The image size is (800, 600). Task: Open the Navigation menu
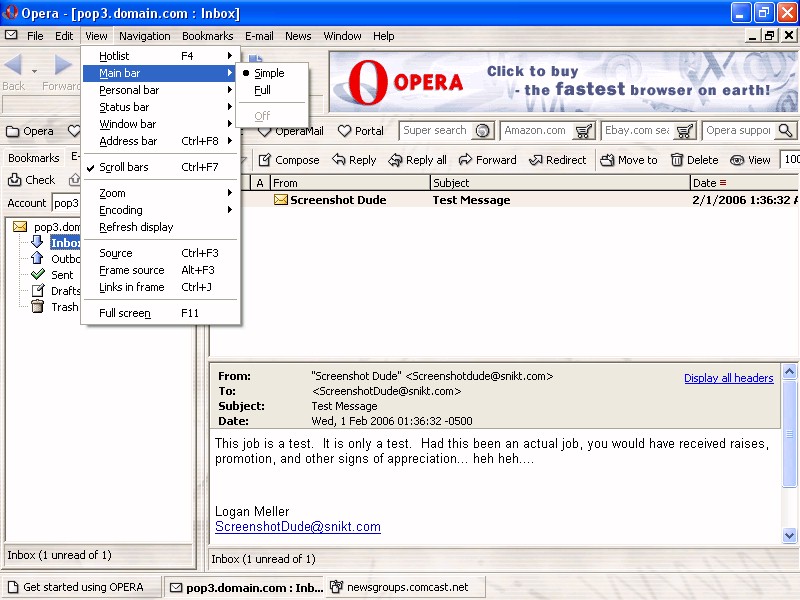(145, 36)
